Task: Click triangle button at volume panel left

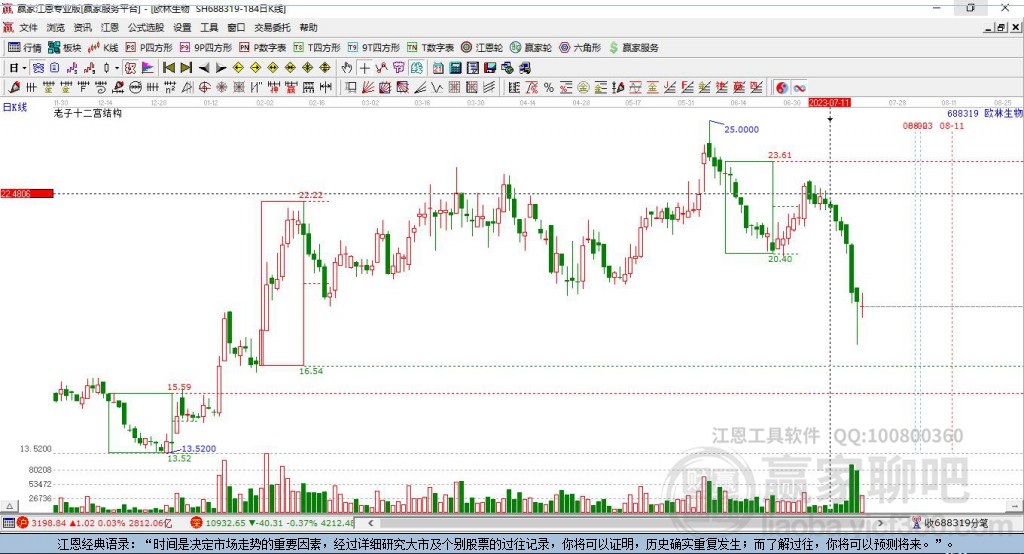Action: pos(9,506)
